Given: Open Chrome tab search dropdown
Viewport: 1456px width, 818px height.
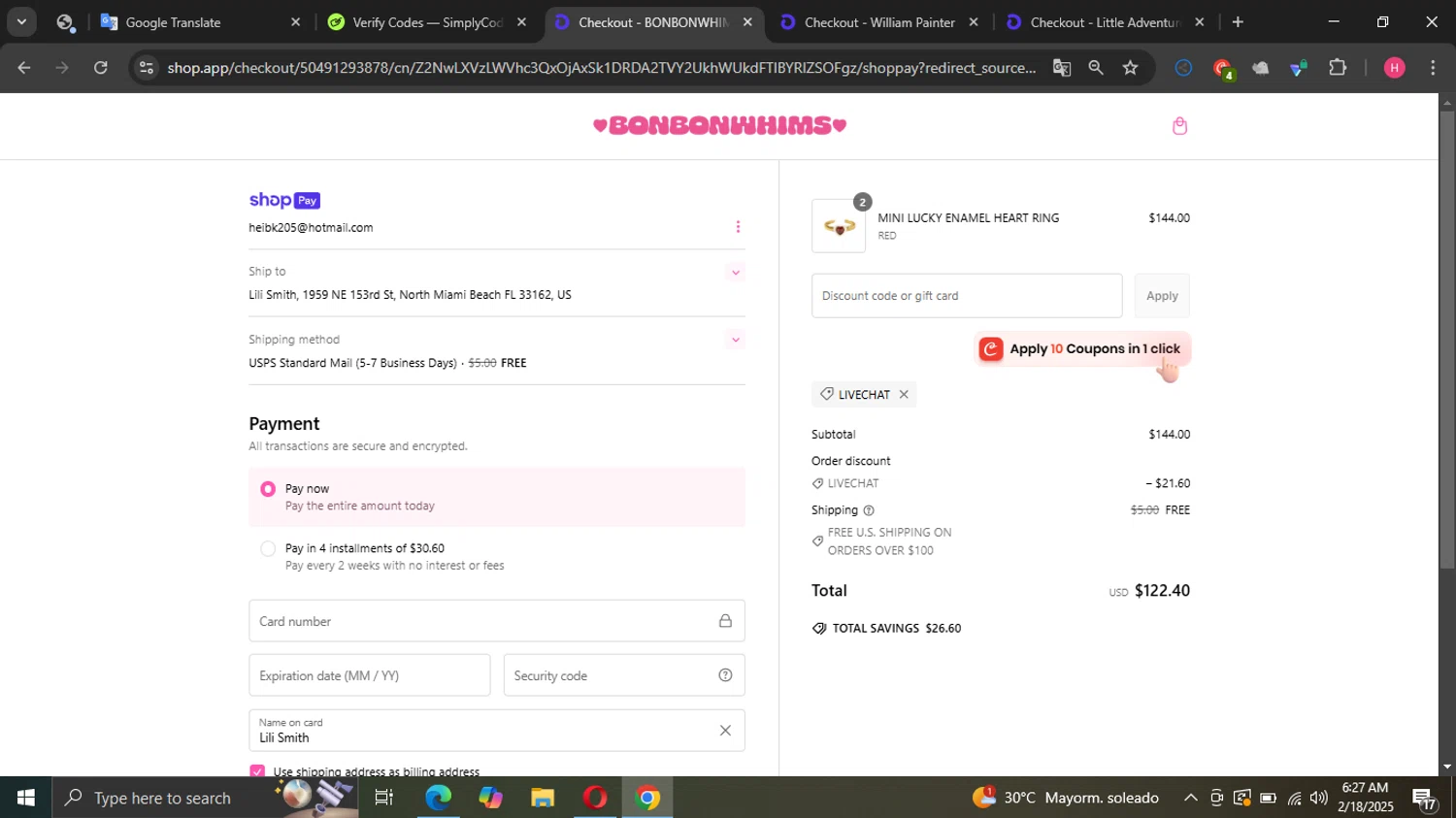Looking at the screenshot, I should point(21,21).
